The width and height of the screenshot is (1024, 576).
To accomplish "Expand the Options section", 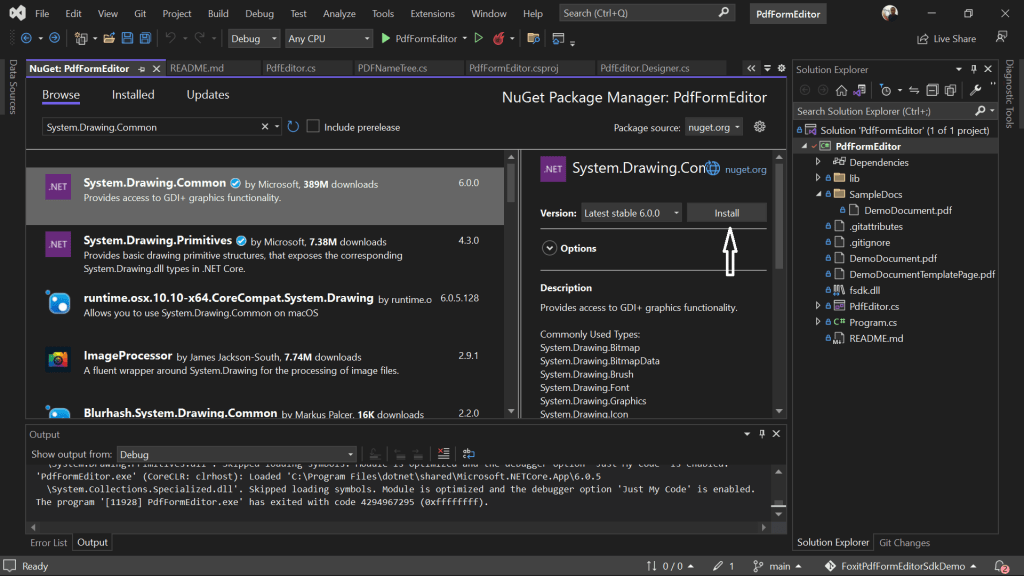I will pos(549,248).
